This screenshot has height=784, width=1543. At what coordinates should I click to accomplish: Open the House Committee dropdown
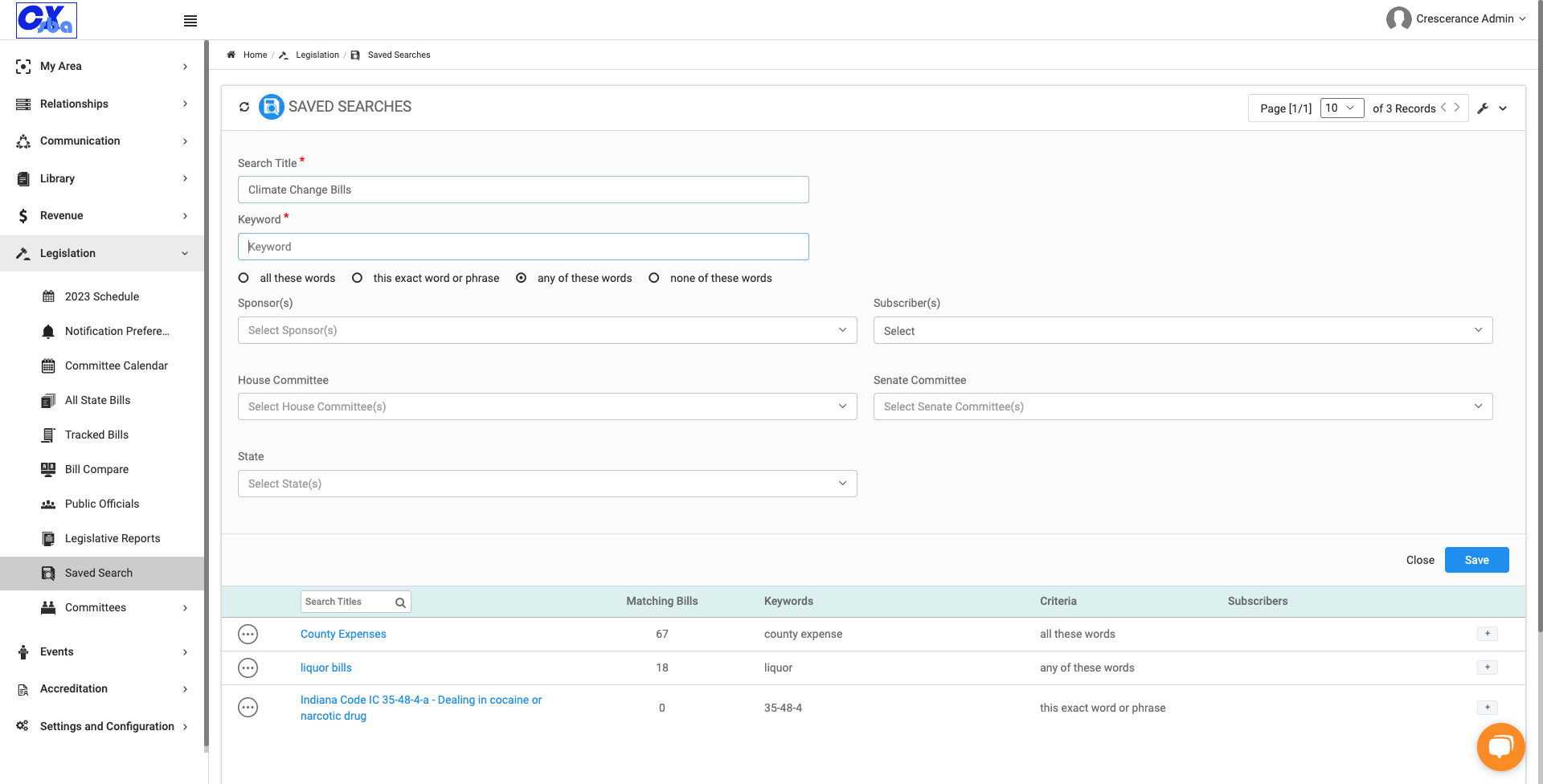click(547, 406)
